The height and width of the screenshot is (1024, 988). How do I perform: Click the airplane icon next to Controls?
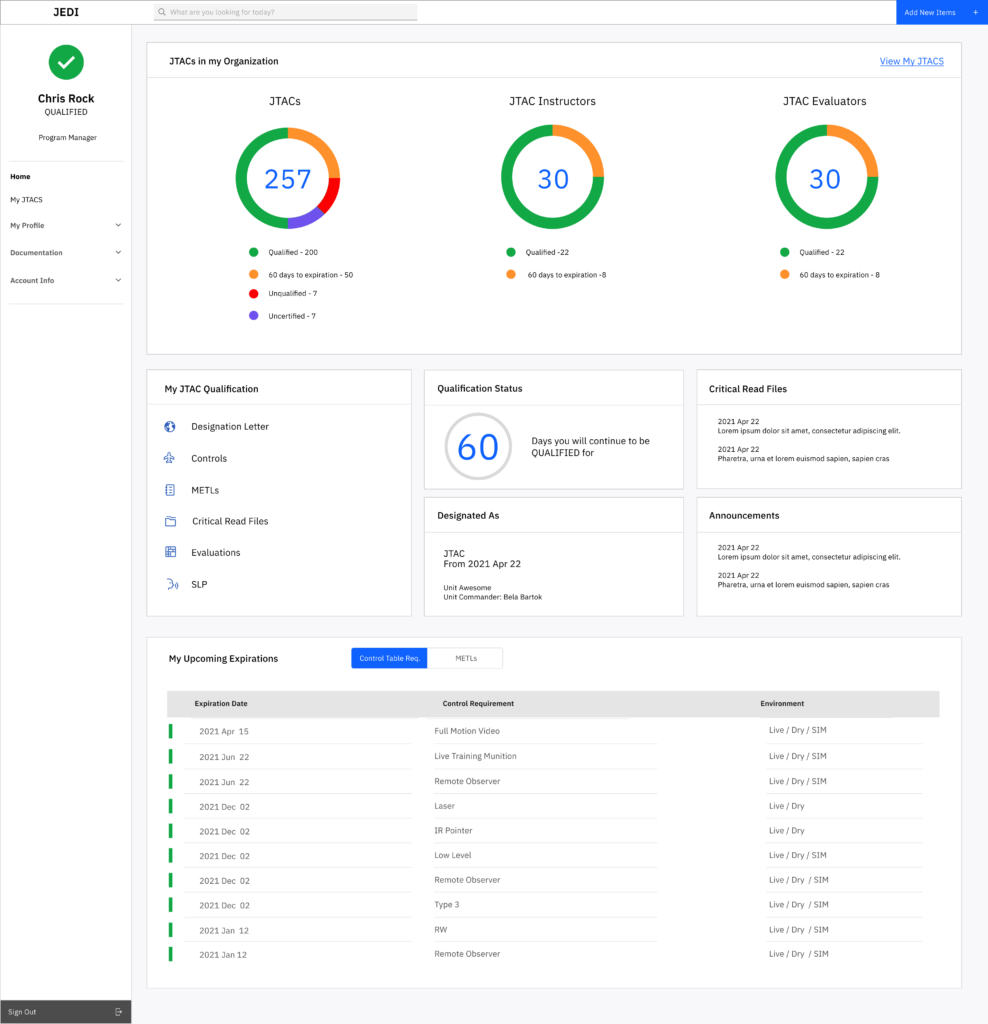(169, 459)
